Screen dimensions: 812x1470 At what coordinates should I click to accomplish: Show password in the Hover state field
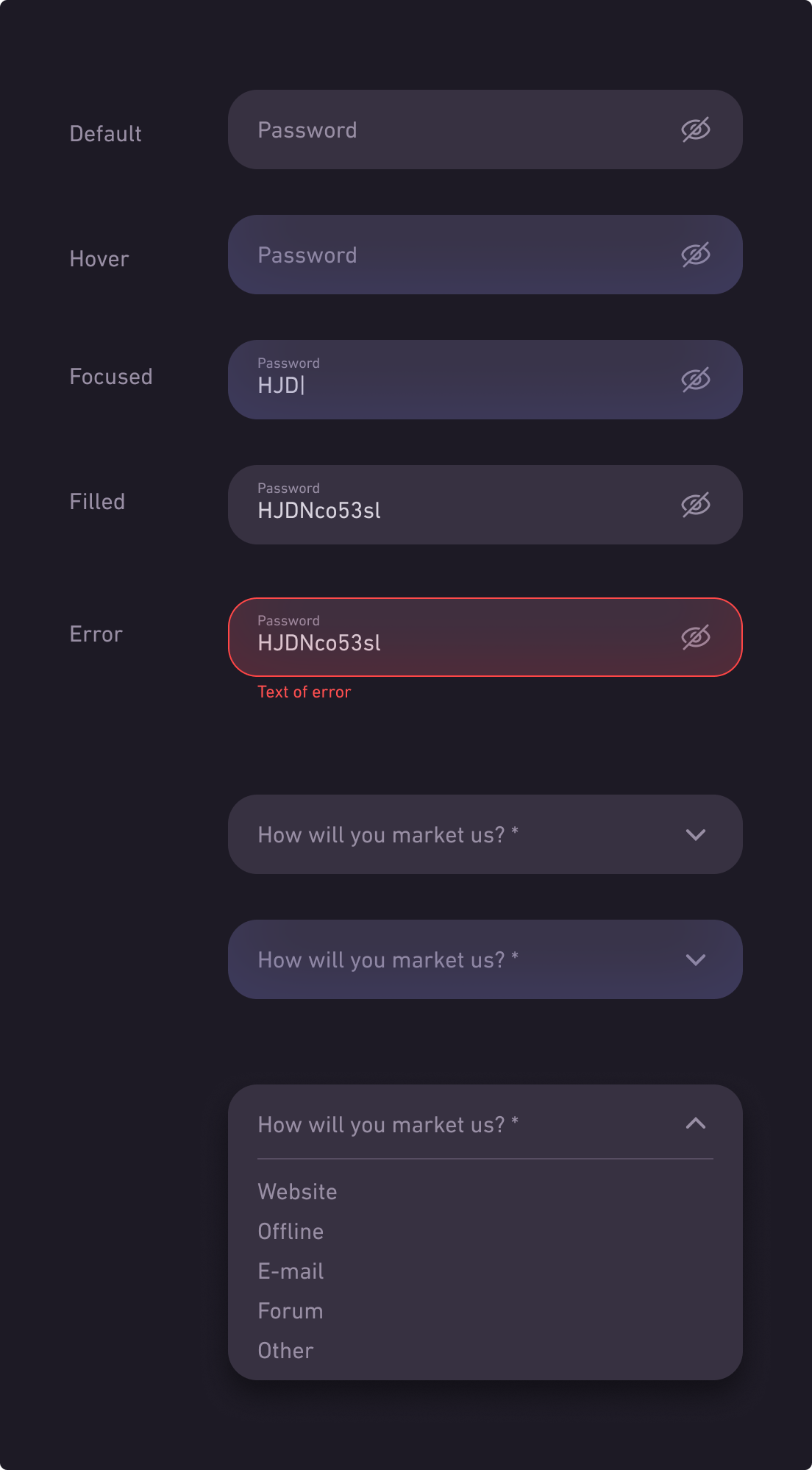coord(695,255)
